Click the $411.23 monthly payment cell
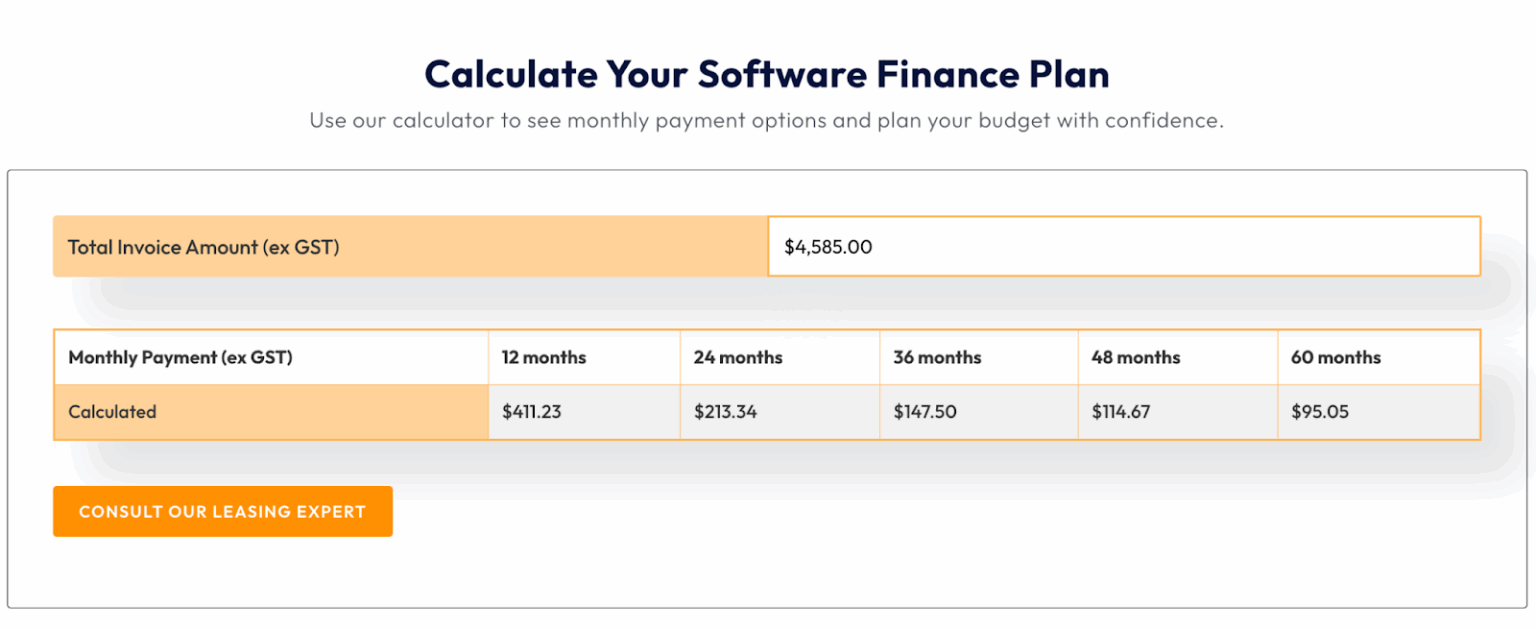 (584, 412)
